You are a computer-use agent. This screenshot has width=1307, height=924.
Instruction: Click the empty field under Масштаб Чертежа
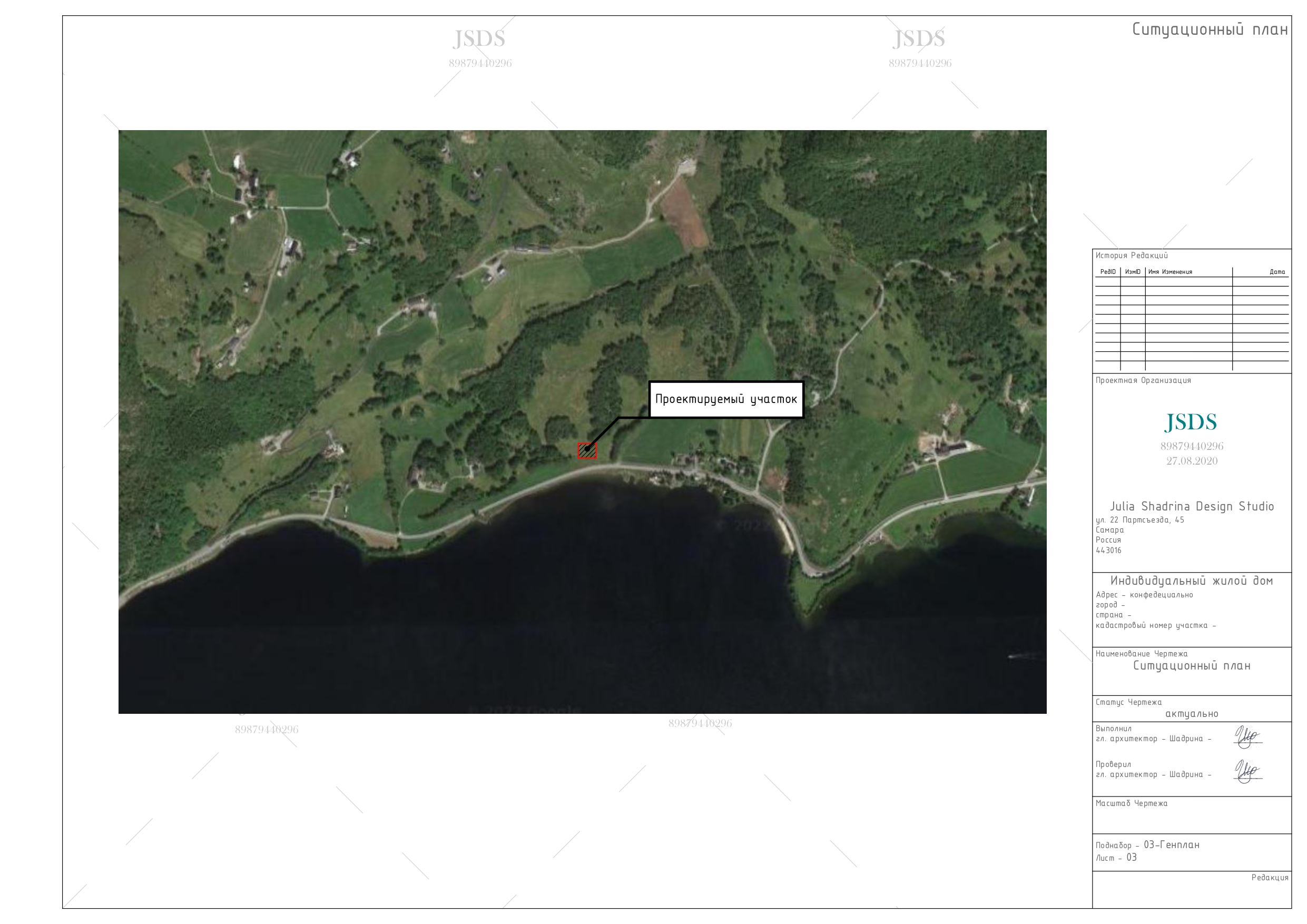(1192, 821)
